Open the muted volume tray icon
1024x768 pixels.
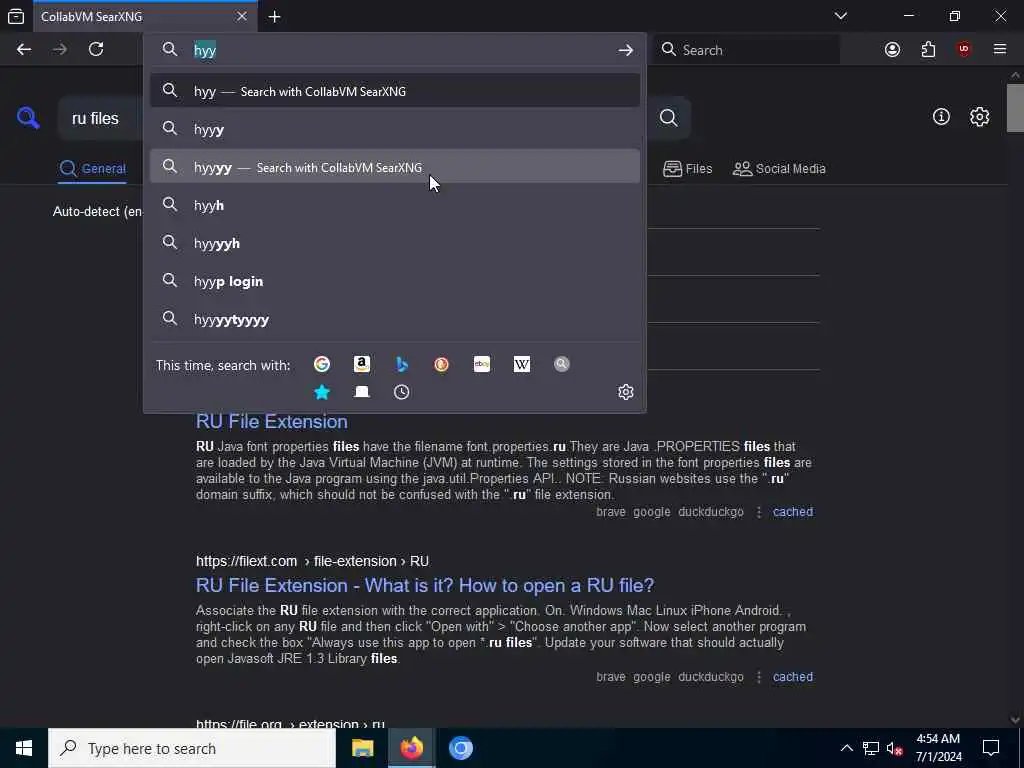pyautogui.click(x=895, y=748)
